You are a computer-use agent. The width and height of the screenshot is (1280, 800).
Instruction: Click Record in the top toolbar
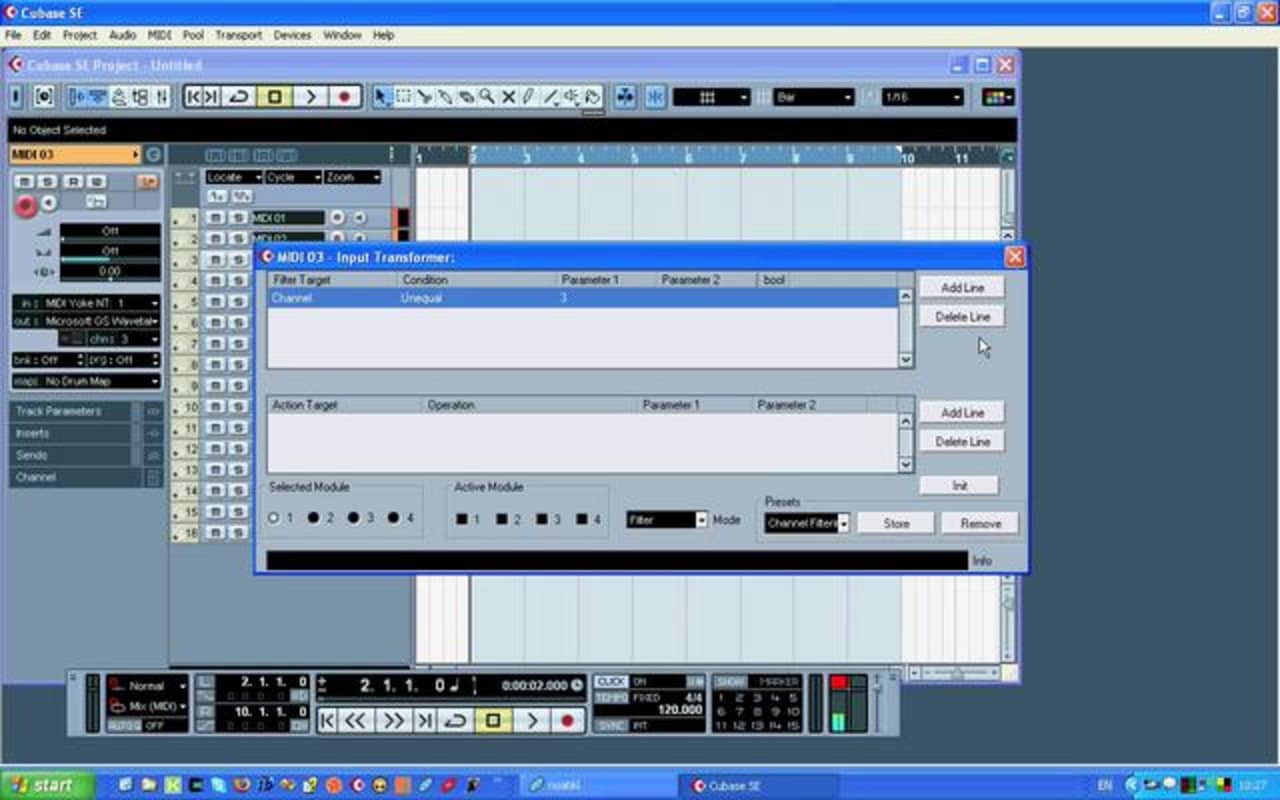[x=344, y=97]
